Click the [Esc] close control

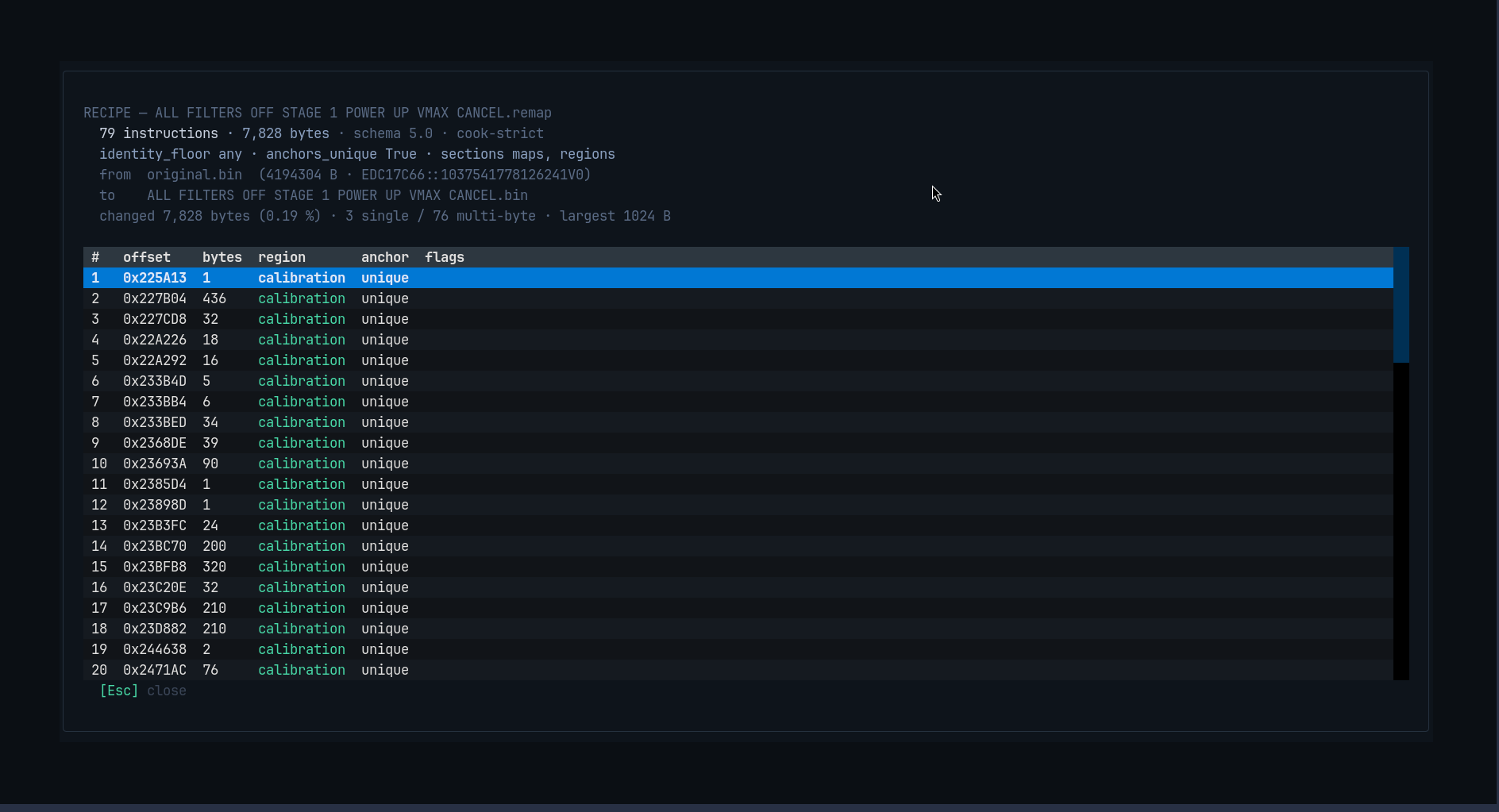point(143,691)
